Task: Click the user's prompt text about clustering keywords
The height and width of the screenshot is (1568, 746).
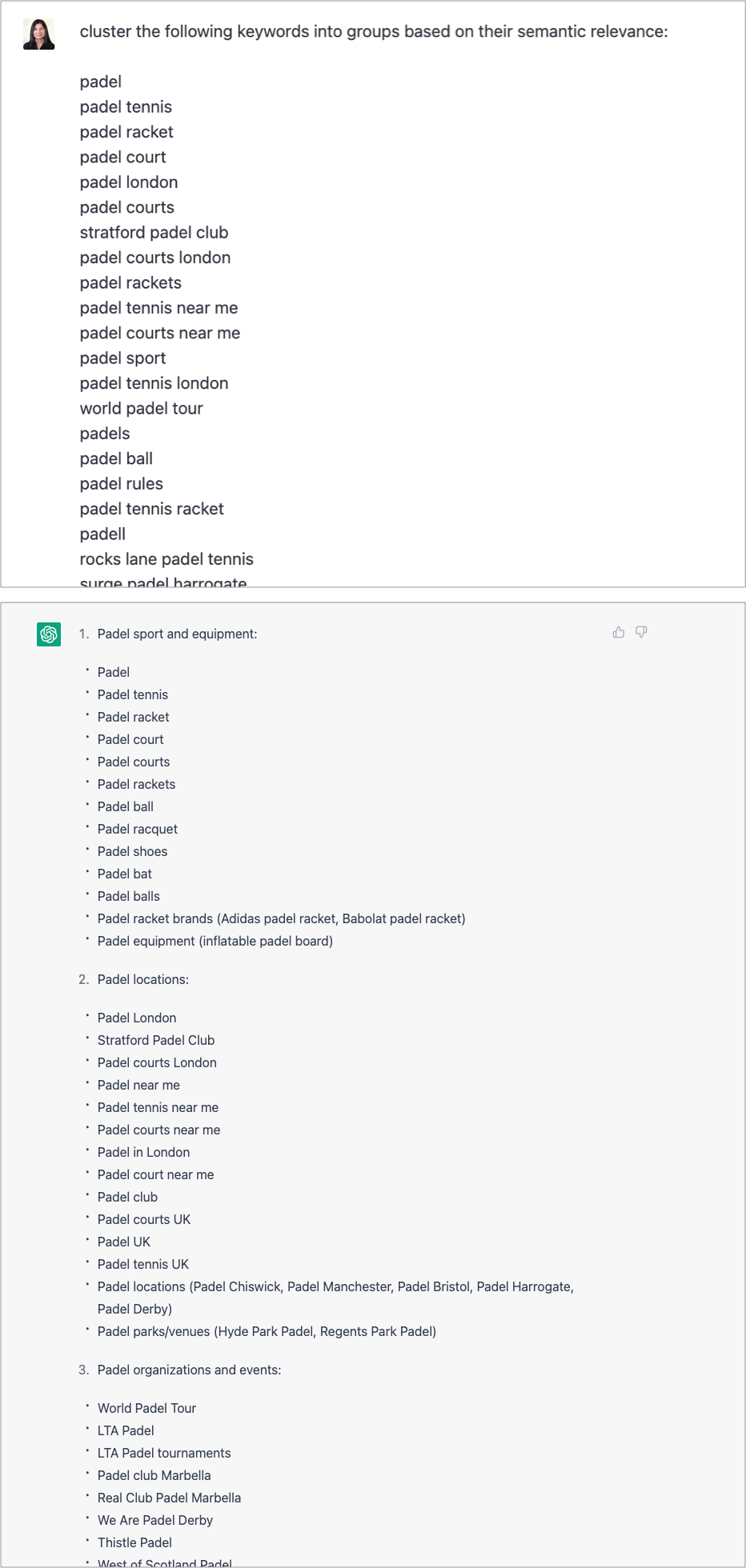Action: 375,32
